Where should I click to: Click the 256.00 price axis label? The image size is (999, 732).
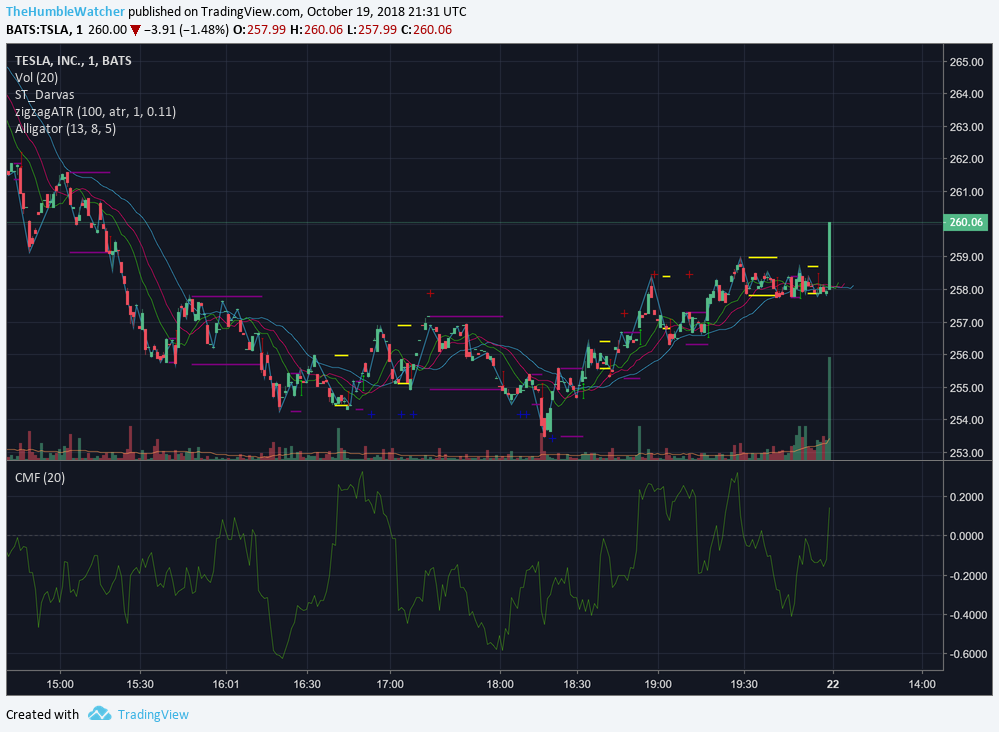[967, 355]
